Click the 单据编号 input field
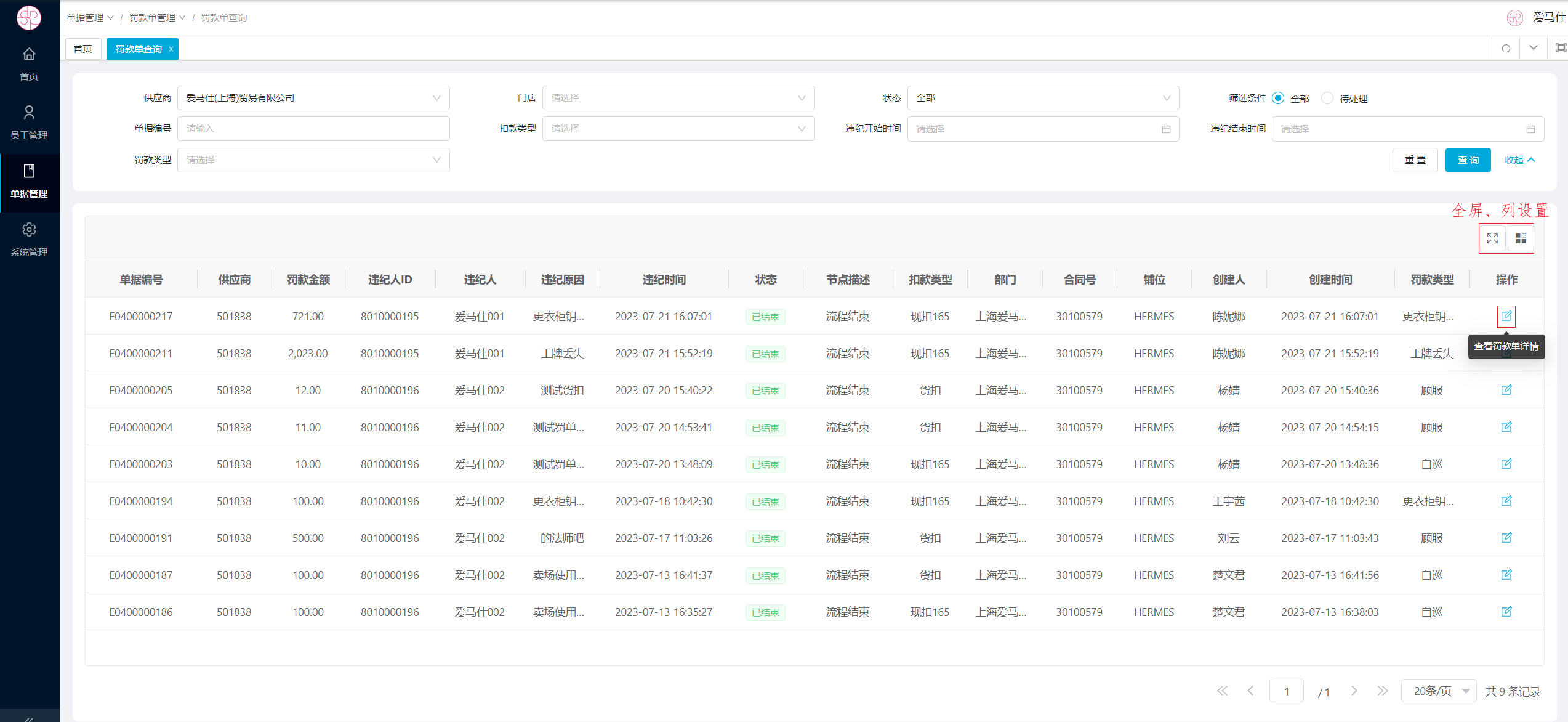The height and width of the screenshot is (722, 1568). 313,129
